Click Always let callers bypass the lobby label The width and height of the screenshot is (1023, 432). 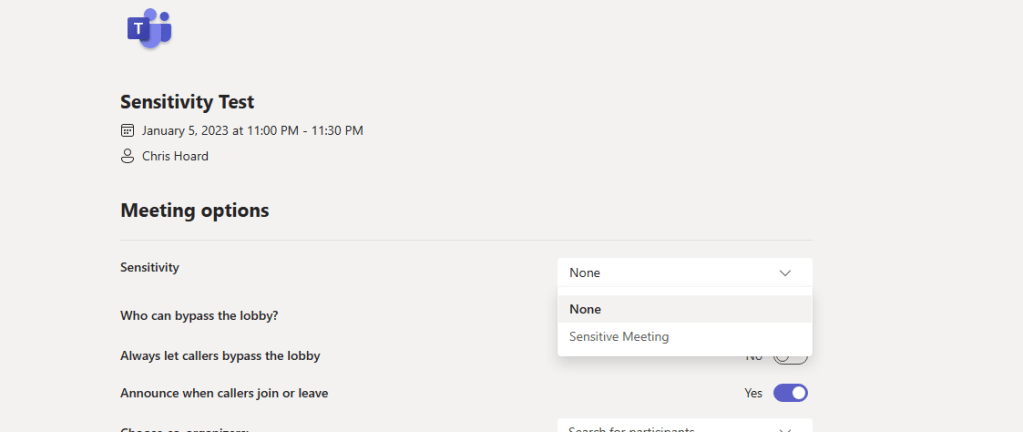click(x=220, y=355)
